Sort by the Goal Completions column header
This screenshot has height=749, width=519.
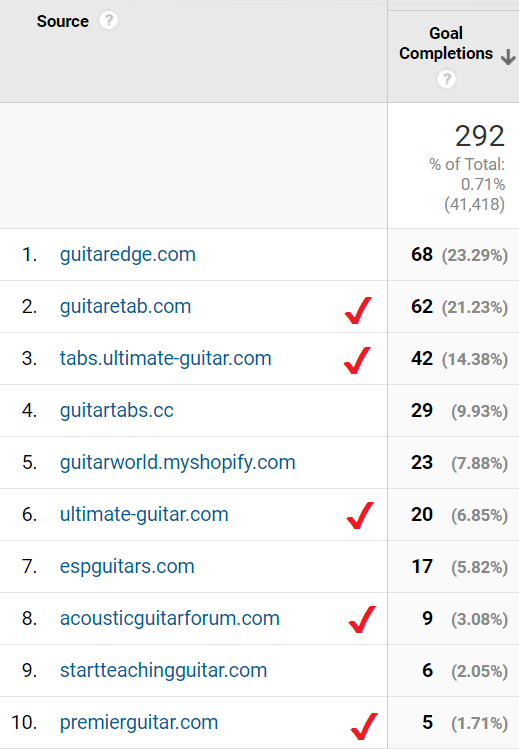pyautogui.click(x=445, y=43)
